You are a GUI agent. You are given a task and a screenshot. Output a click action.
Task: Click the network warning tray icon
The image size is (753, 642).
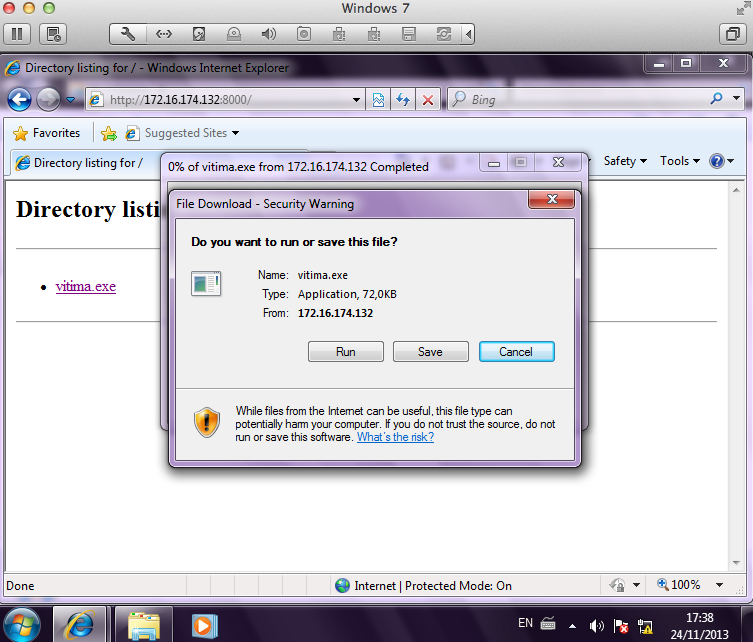645,626
